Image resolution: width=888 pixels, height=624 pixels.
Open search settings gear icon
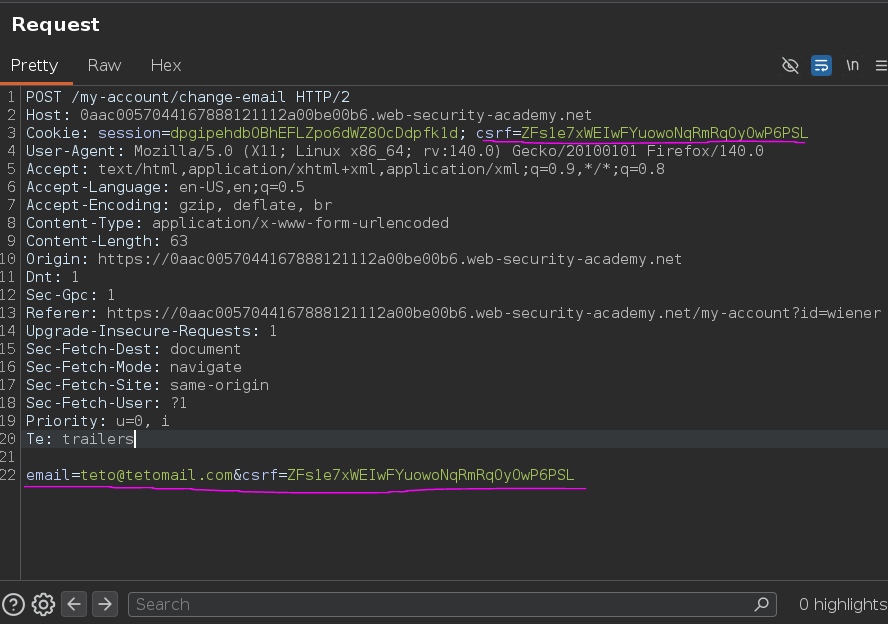point(43,604)
